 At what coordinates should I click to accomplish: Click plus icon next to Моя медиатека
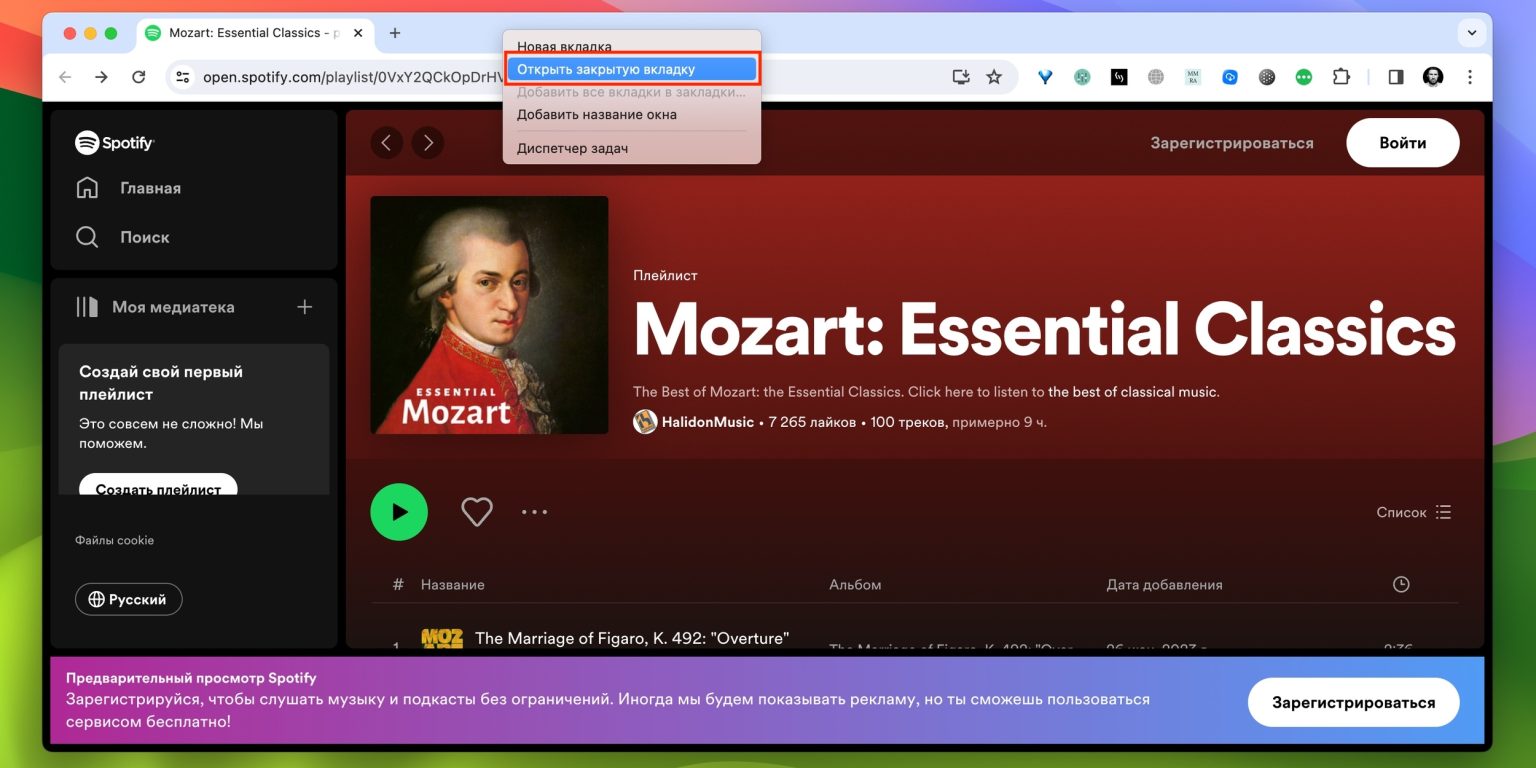(x=305, y=307)
